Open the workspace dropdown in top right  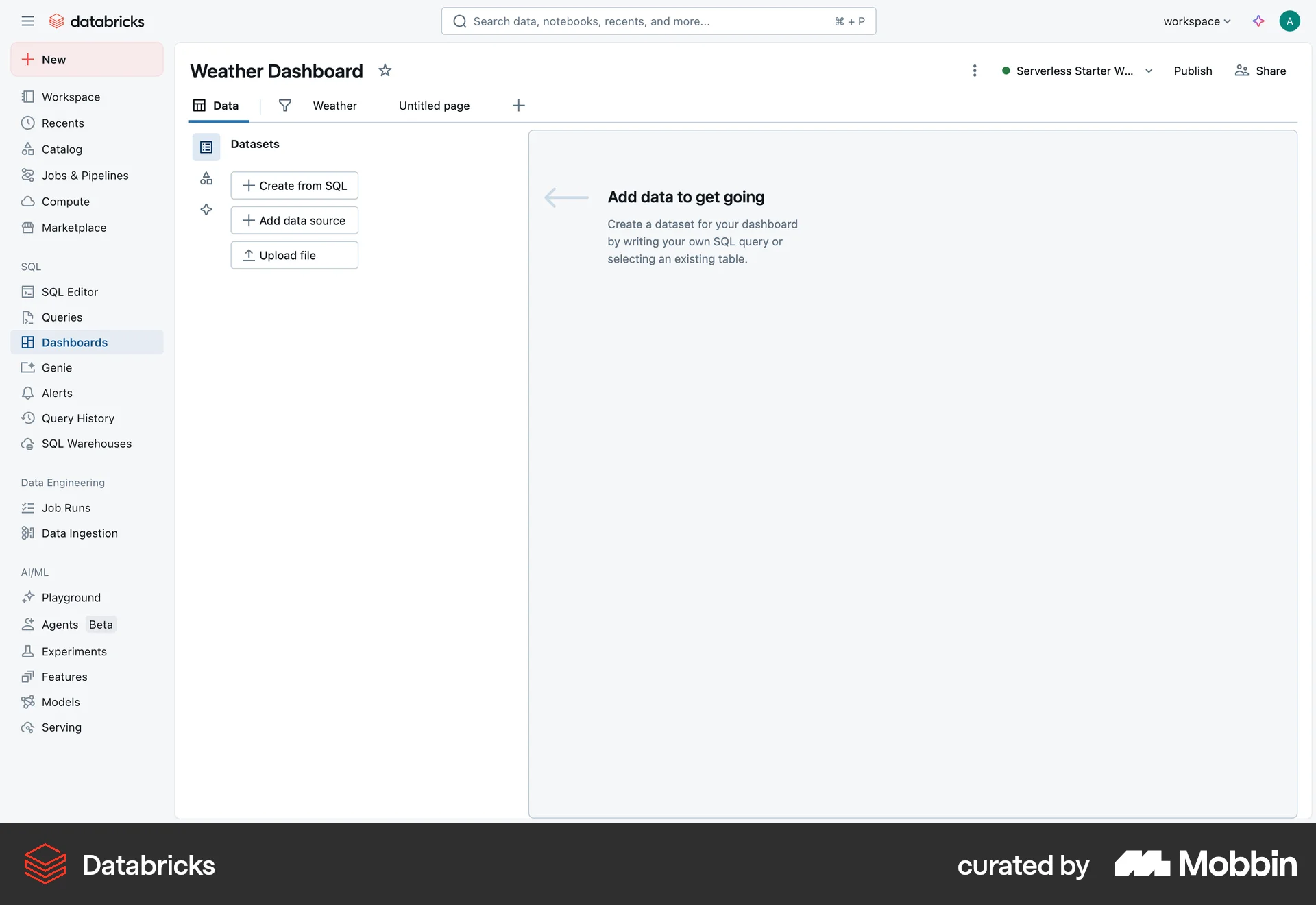pos(1196,21)
